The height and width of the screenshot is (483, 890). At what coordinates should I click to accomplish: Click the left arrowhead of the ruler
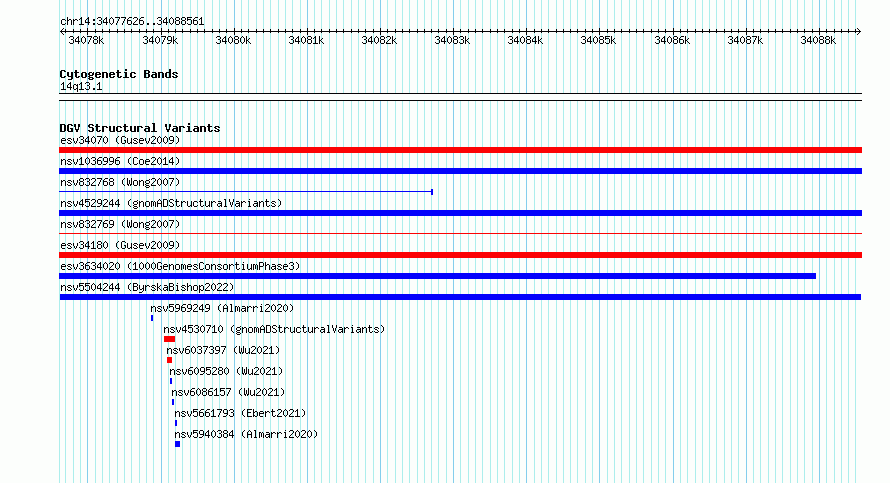pyautogui.click(x=62, y=32)
